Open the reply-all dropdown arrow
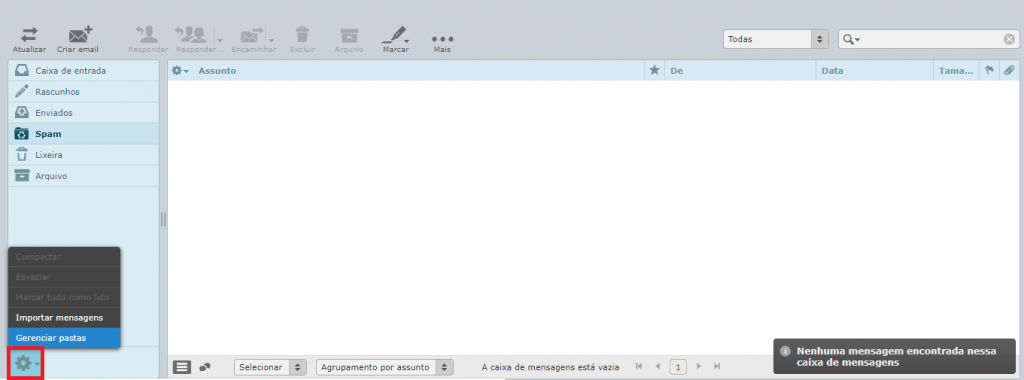 click(219, 40)
